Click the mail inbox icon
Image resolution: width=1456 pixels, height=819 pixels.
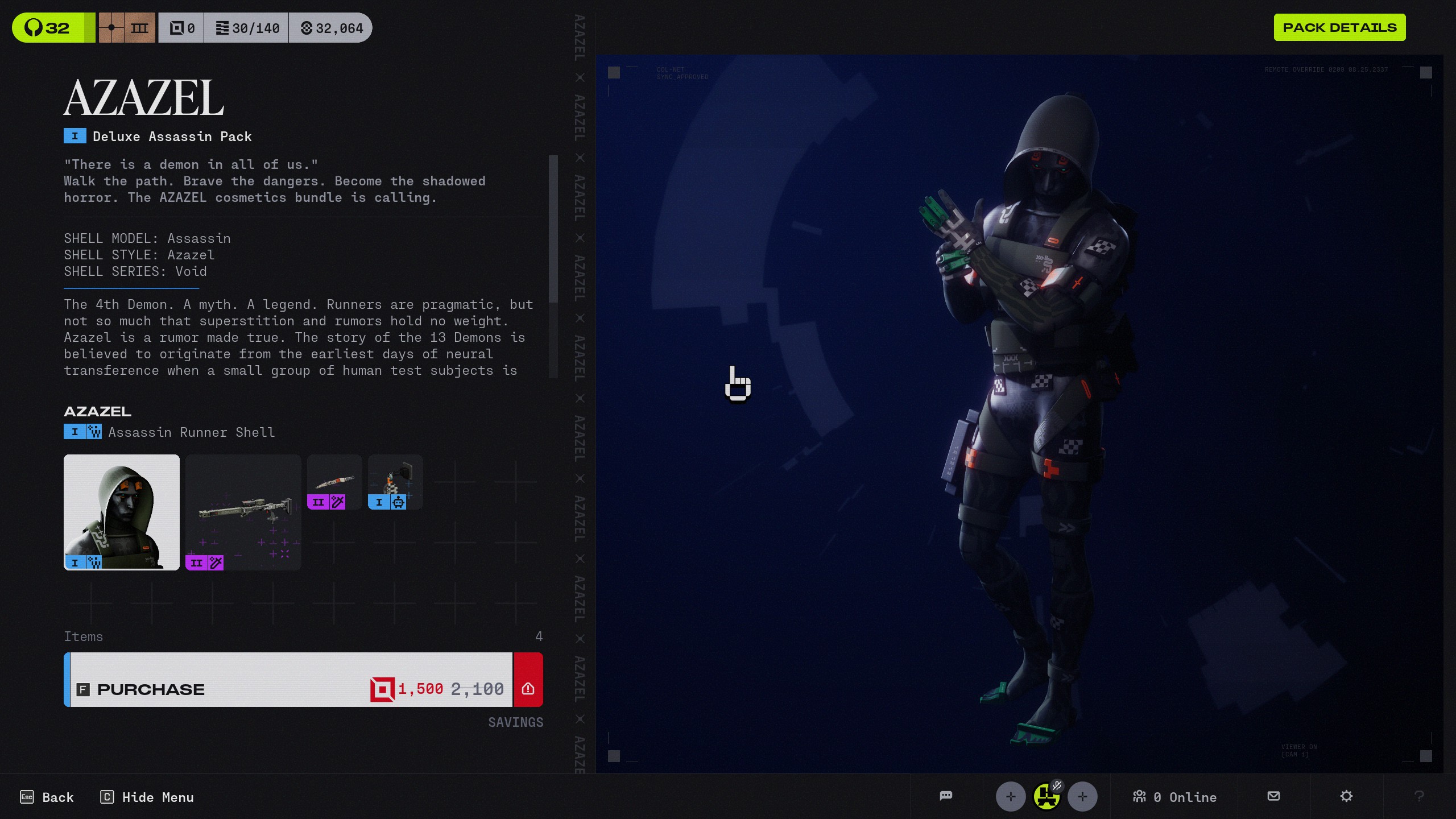coord(1274,796)
